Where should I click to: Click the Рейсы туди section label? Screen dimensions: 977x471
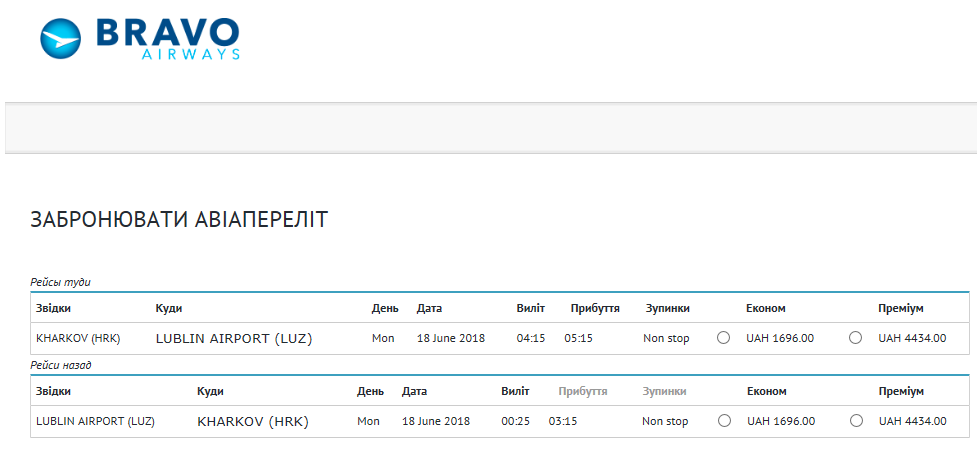pyautogui.click(x=61, y=282)
